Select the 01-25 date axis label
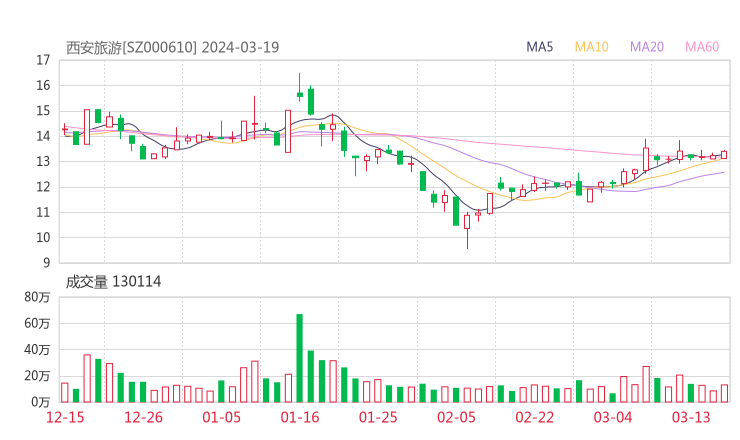Image resolution: width=740 pixels, height=440 pixels. pos(378,417)
